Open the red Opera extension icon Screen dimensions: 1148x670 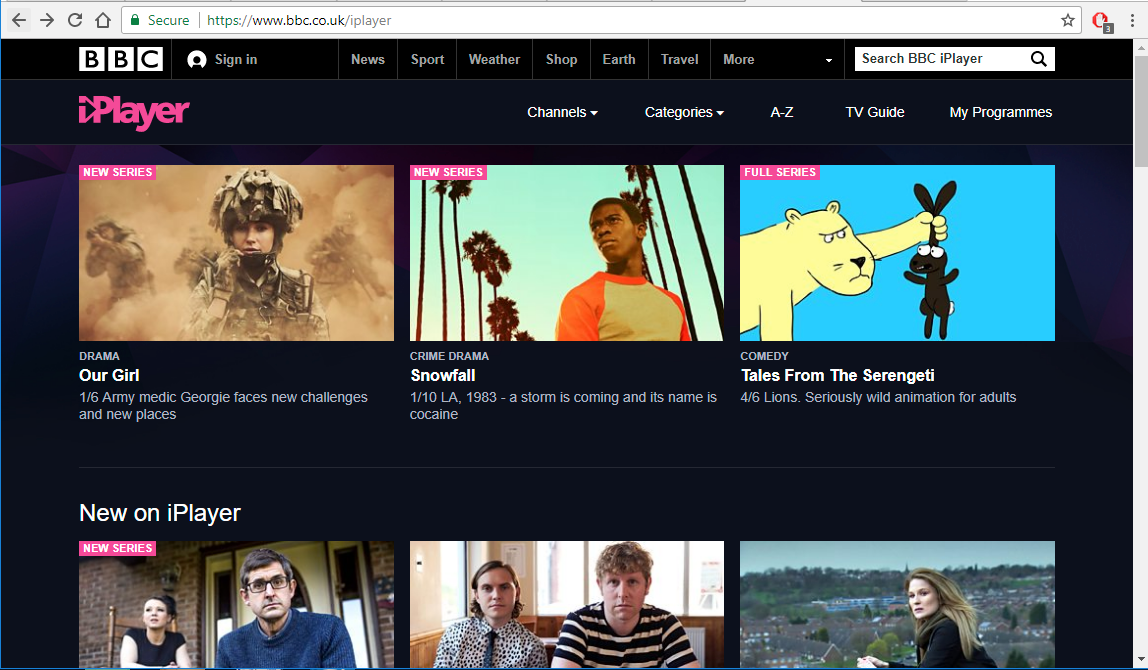coord(1102,21)
